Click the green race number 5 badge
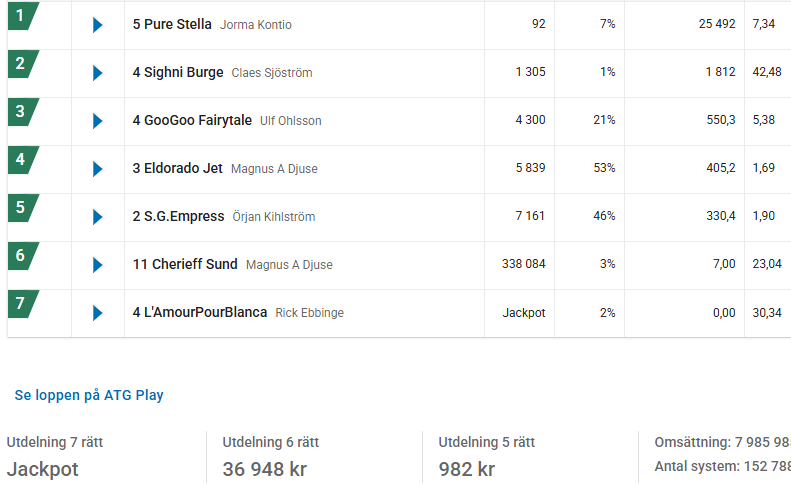 [23, 207]
